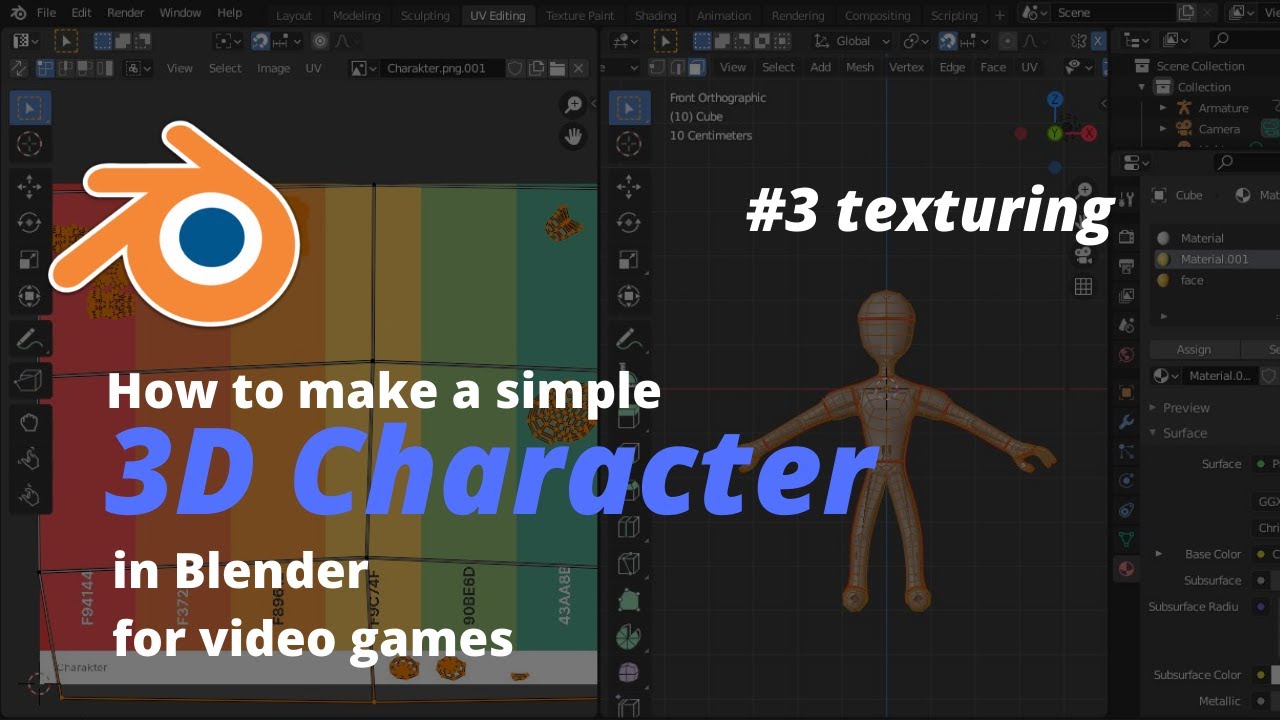The height and width of the screenshot is (720, 1280).
Task: Add a new workspace with plus button
Action: coord(999,15)
